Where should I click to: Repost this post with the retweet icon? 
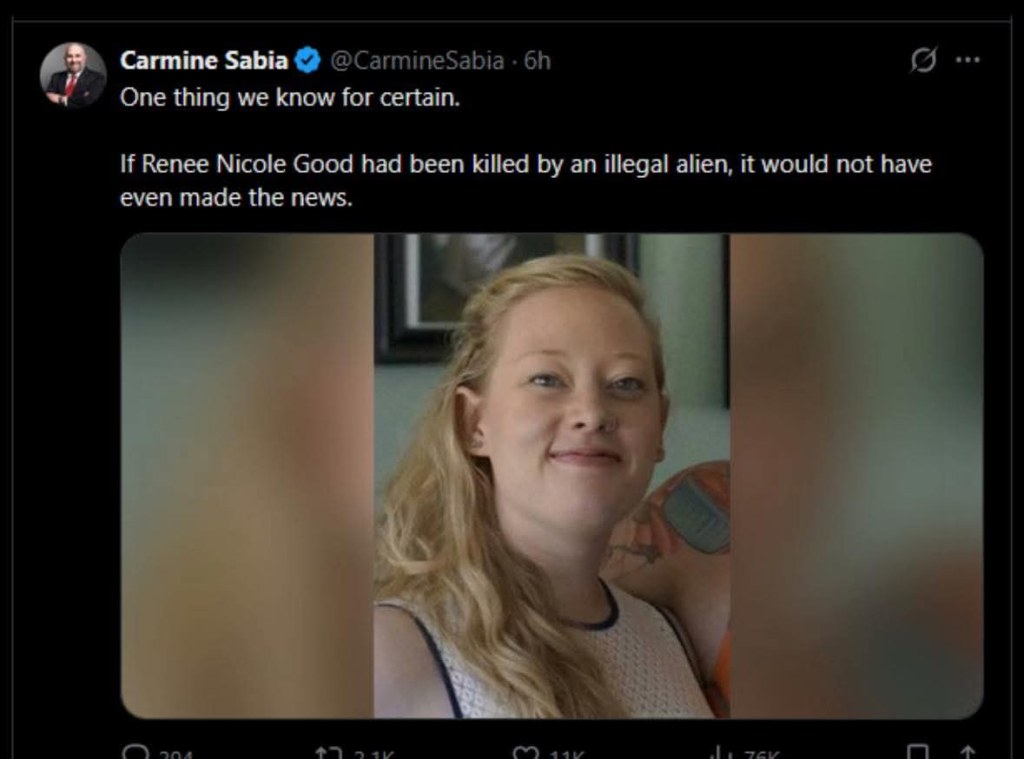(327, 754)
